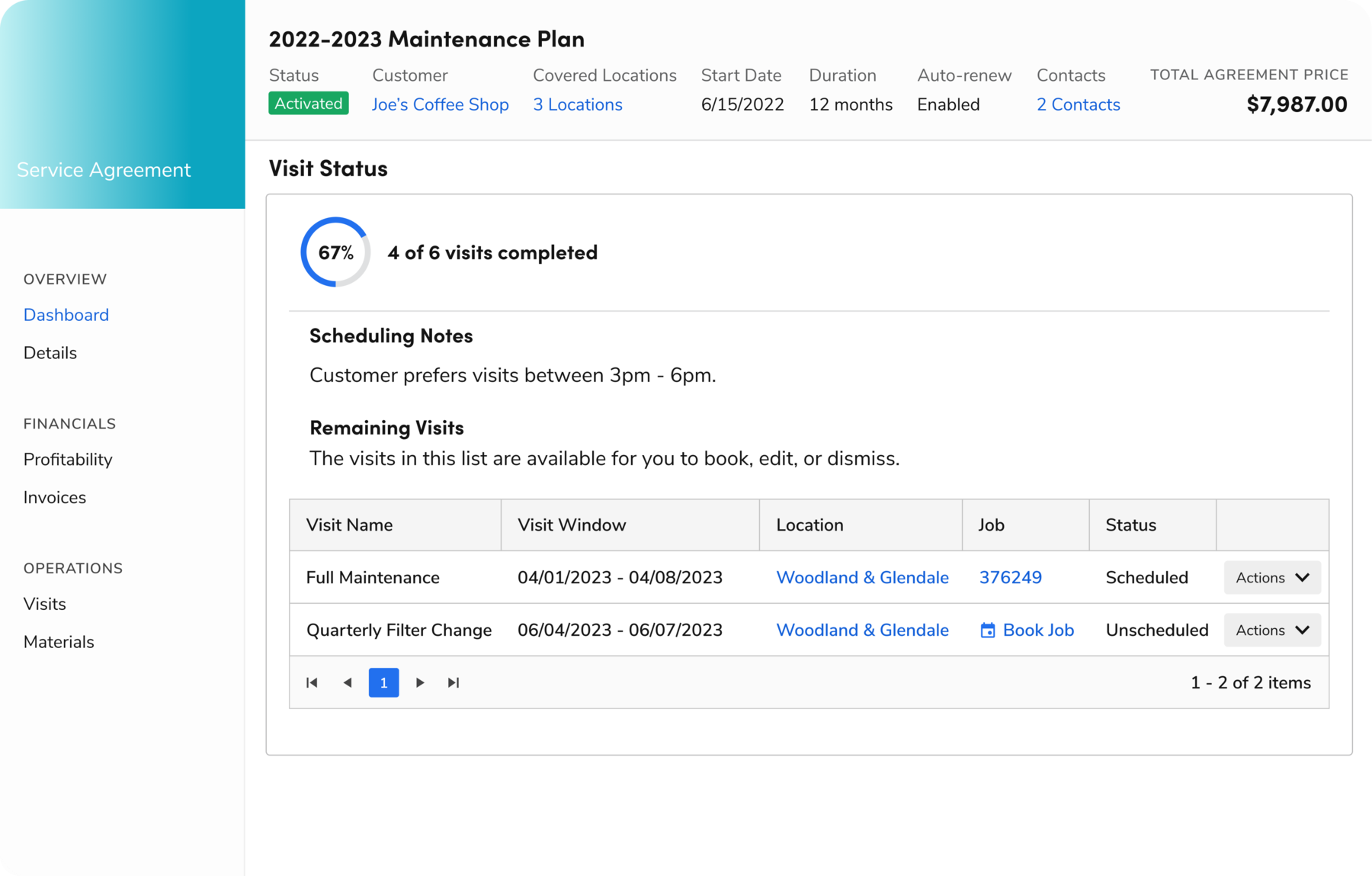This screenshot has width=1372, height=876.
Task: Select page 1 in the pager
Action: click(383, 682)
